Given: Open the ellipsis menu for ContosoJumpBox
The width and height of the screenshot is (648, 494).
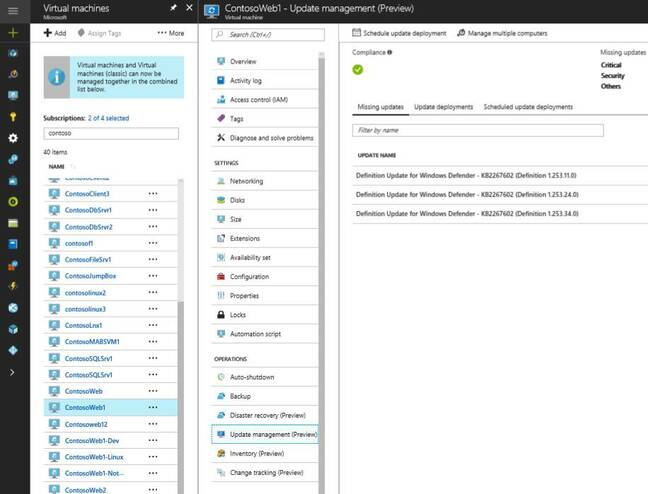Looking at the screenshot, I should [153, 276].
